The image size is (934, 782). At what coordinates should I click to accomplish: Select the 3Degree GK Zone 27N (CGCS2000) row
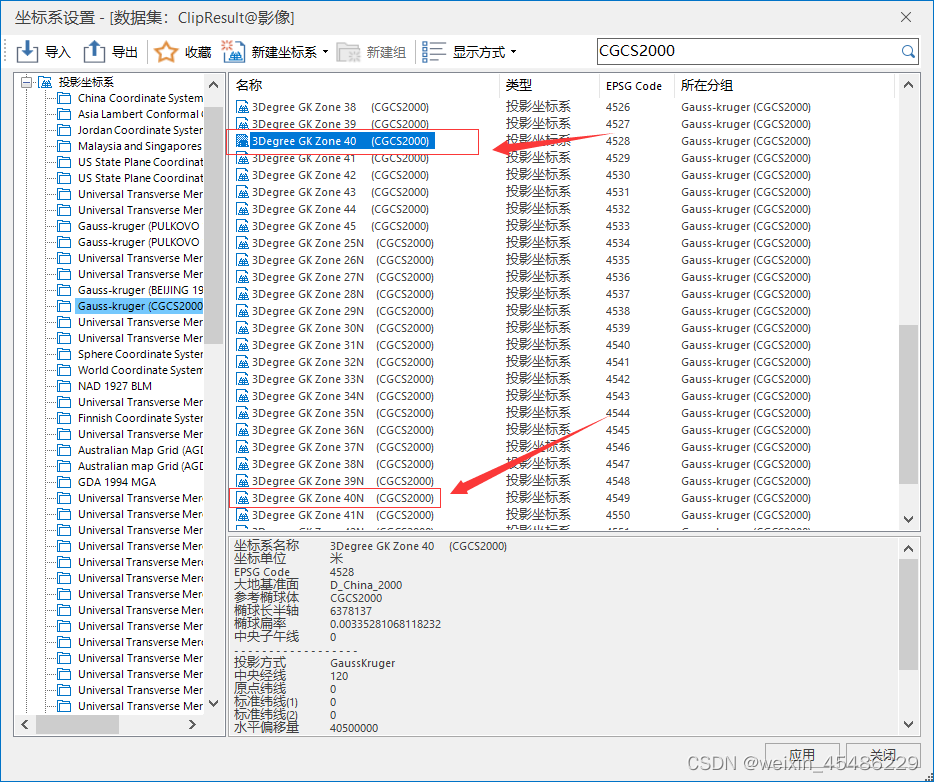click(x=335, y=277)
